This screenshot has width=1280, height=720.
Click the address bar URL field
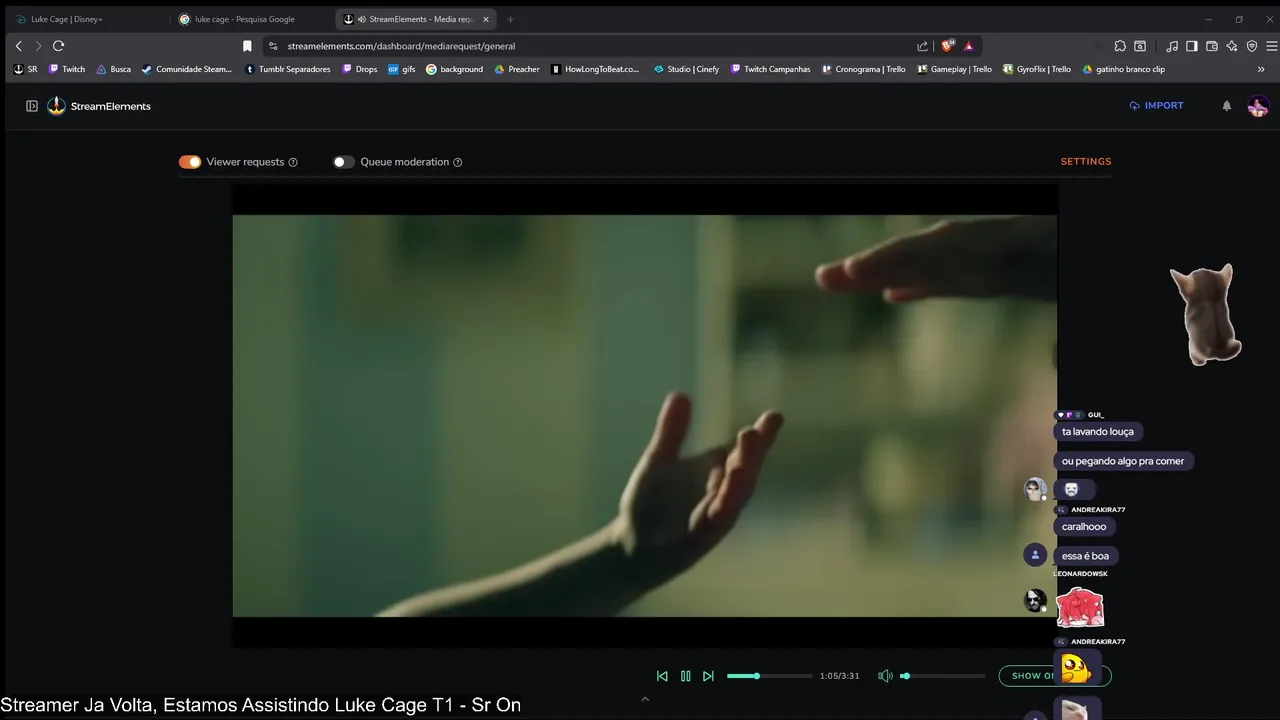600,46
